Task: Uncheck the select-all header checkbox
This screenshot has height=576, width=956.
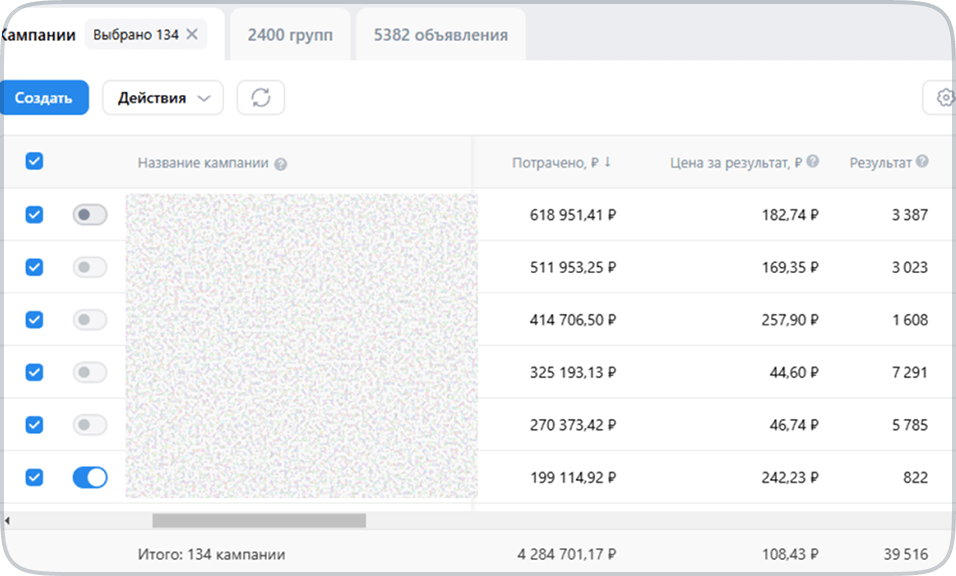Action: (x=34, y=161)
